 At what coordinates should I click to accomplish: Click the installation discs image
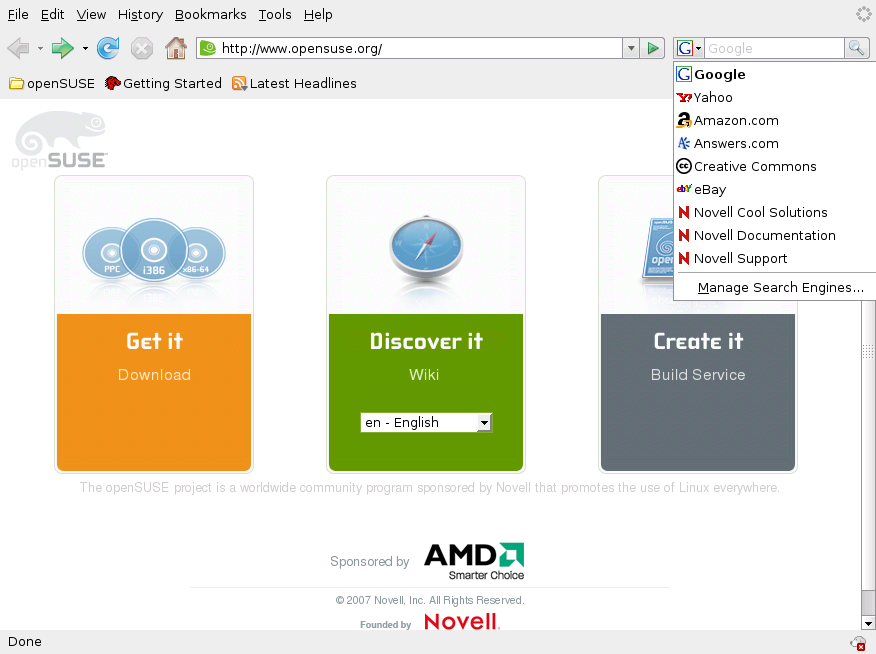click(154, 250)
